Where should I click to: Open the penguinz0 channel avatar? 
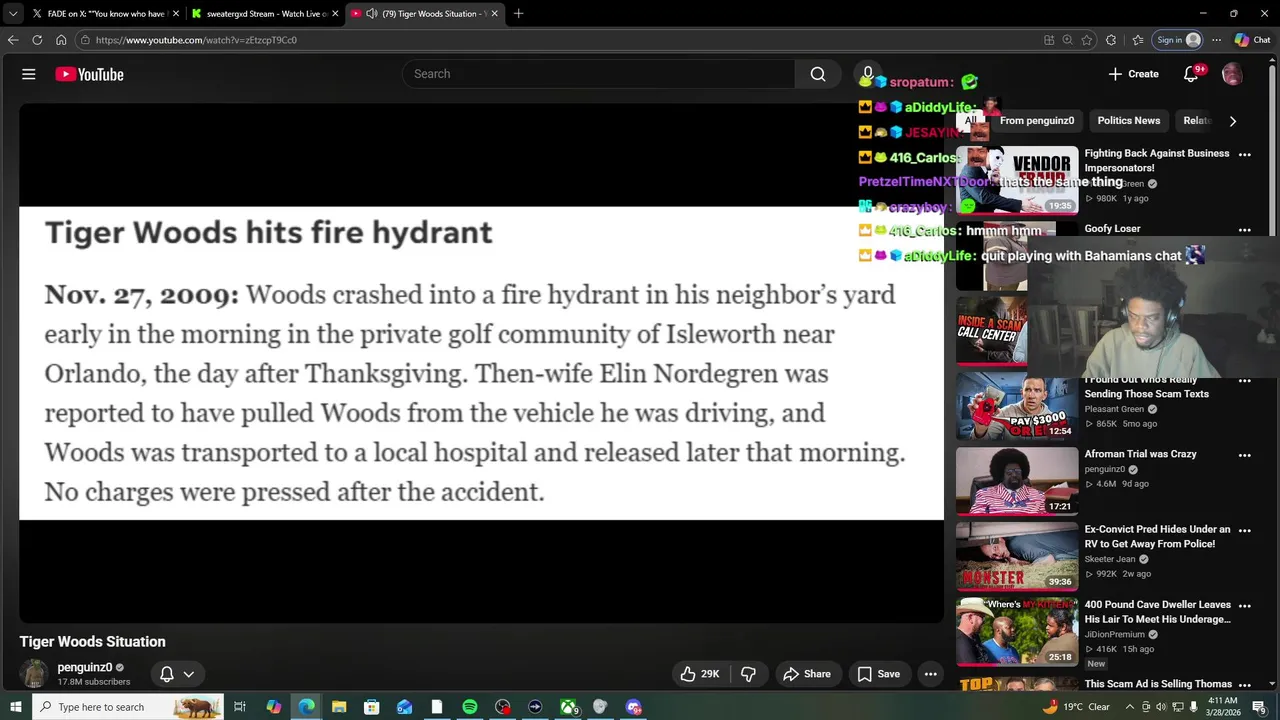click(x=34, y=674)
